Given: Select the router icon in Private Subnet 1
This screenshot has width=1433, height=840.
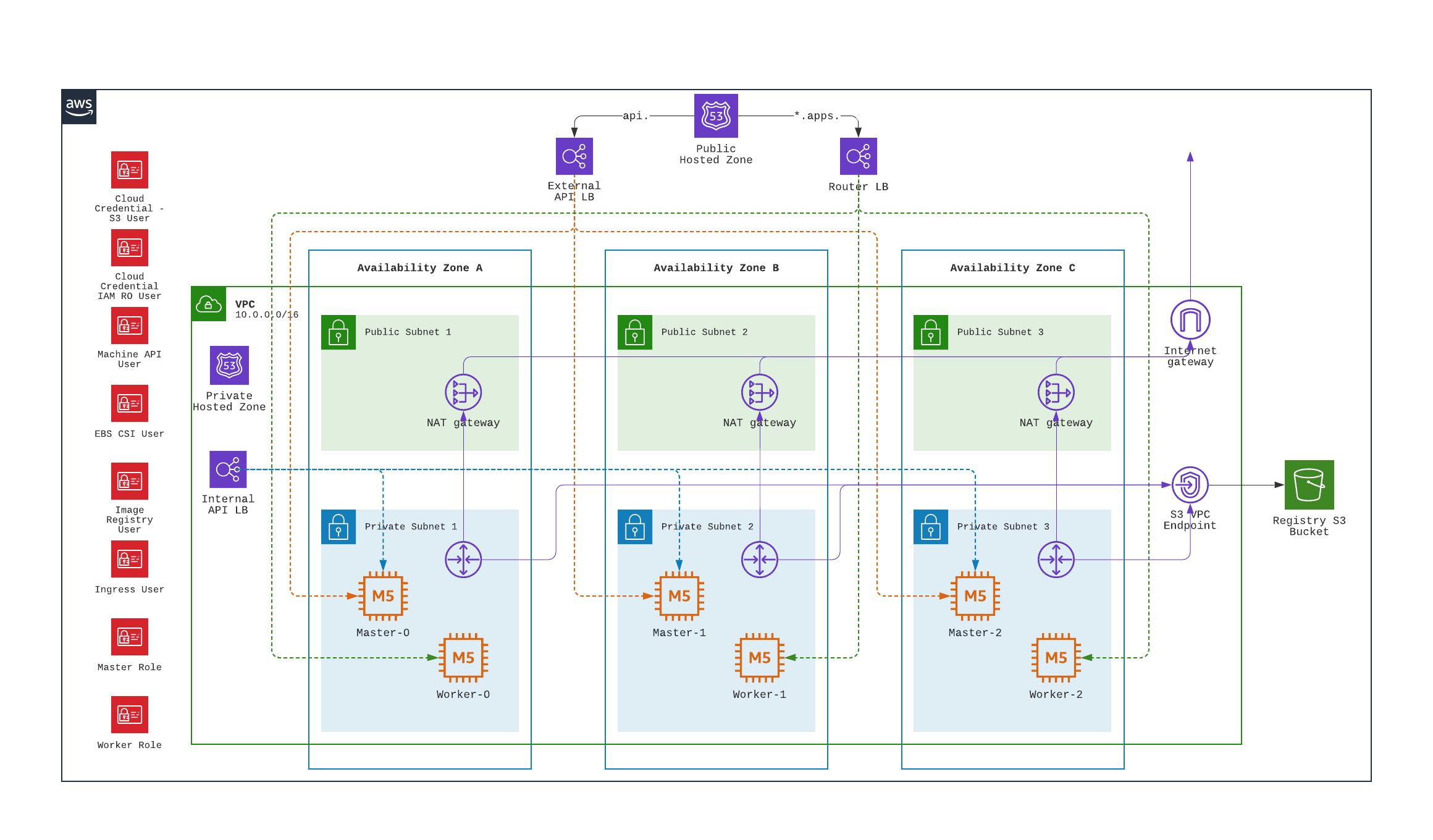Looking at the screenshot, I should (463, 560).
